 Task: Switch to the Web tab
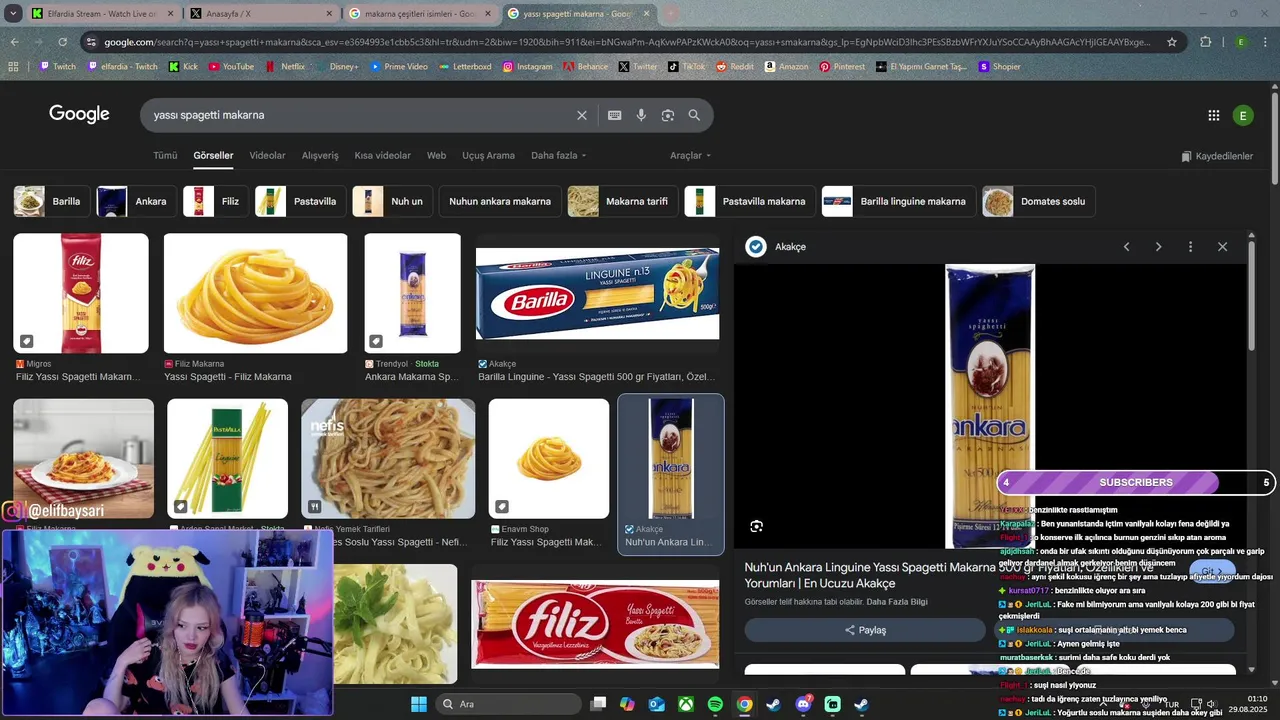coord(436,156)
